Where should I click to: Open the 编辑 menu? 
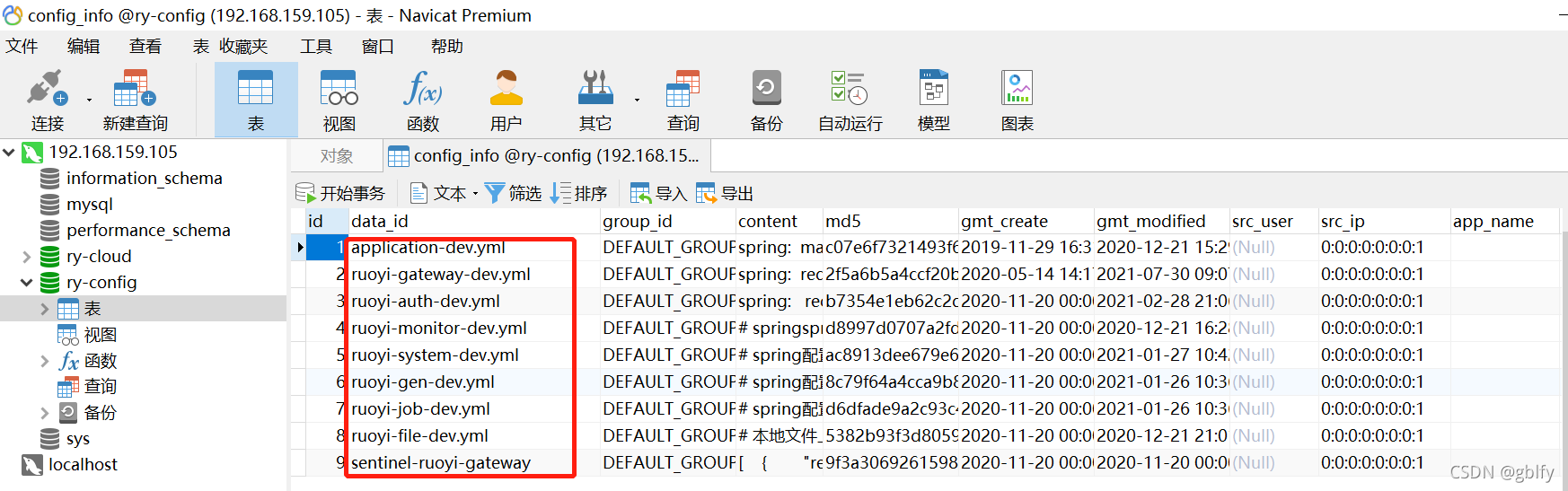click(x=84, y=47)
